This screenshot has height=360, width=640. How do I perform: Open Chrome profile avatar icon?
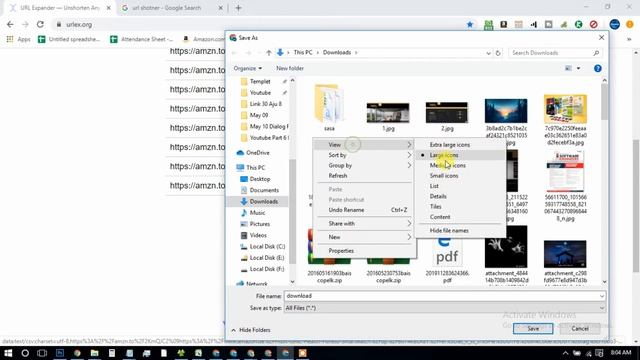(614, 24)
